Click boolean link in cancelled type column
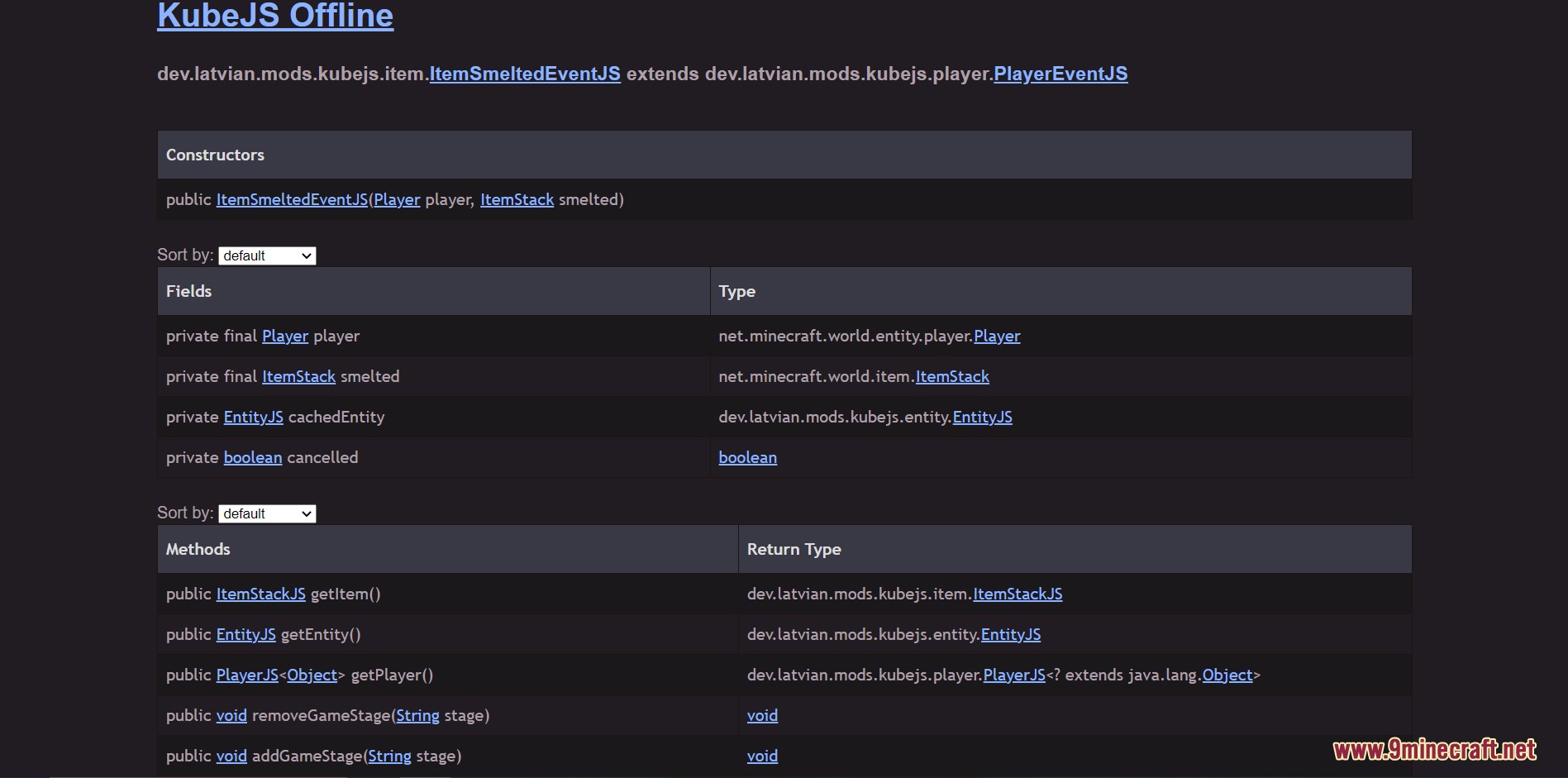Viewport: 1568px width, 778px height. (x=747, y=457)
